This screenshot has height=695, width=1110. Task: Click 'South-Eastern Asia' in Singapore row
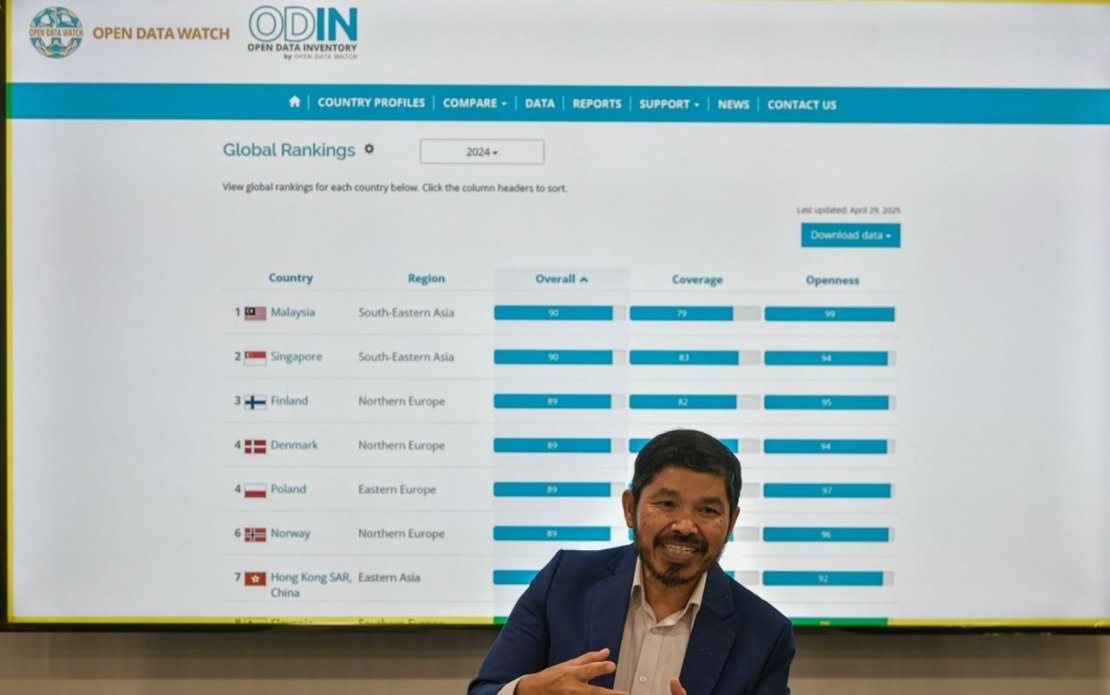(406, 357)
